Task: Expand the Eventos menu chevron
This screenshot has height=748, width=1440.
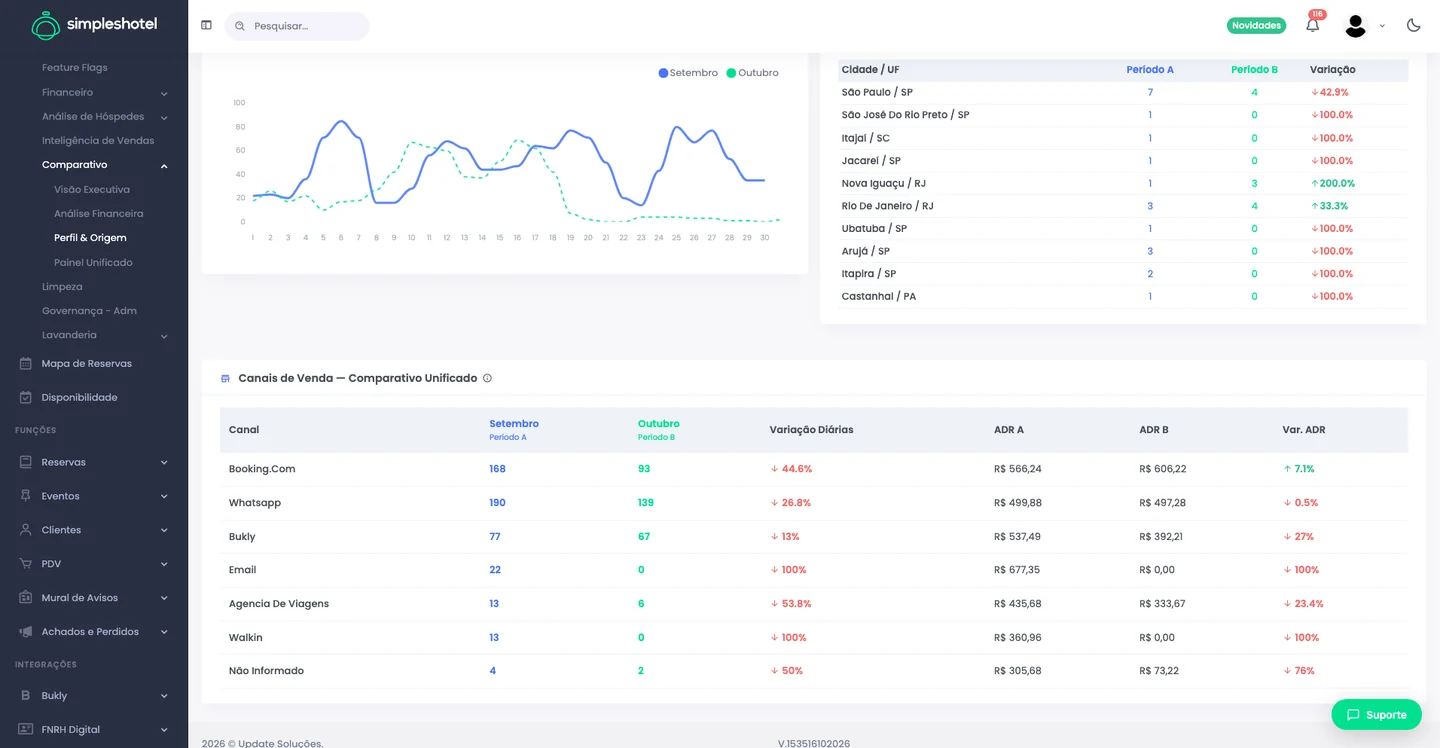Action: [x=164, y=496]
